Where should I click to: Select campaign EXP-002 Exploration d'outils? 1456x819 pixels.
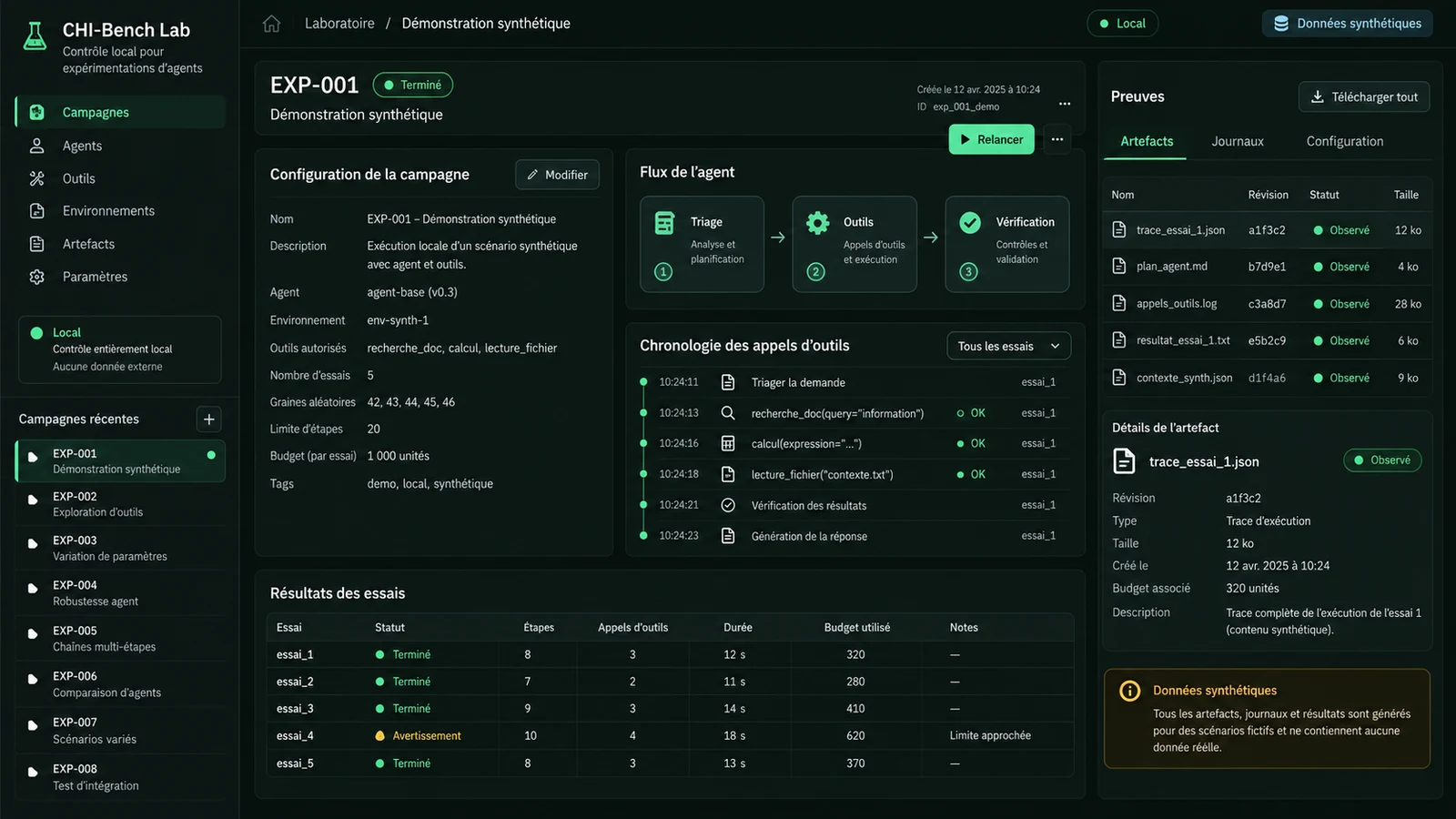pos(120,504)
